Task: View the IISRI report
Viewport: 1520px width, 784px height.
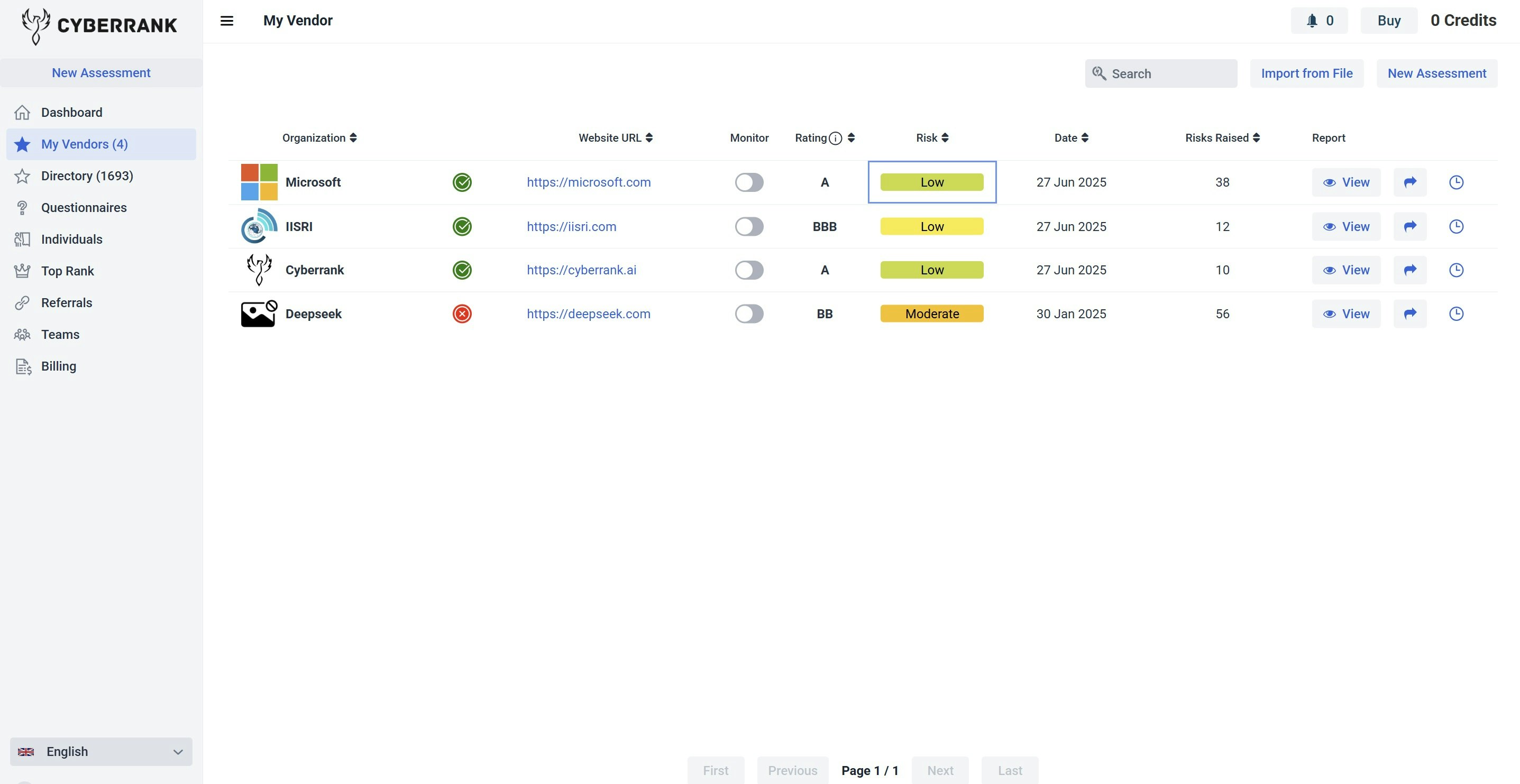Action: click(x=1346, y=226)
